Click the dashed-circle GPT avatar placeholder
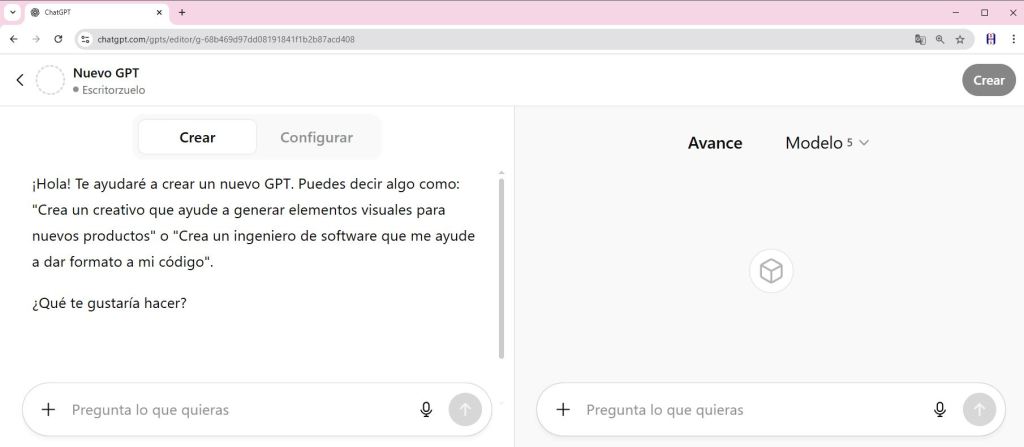The height and width of the screenshot is (447, 1024). 50,80
